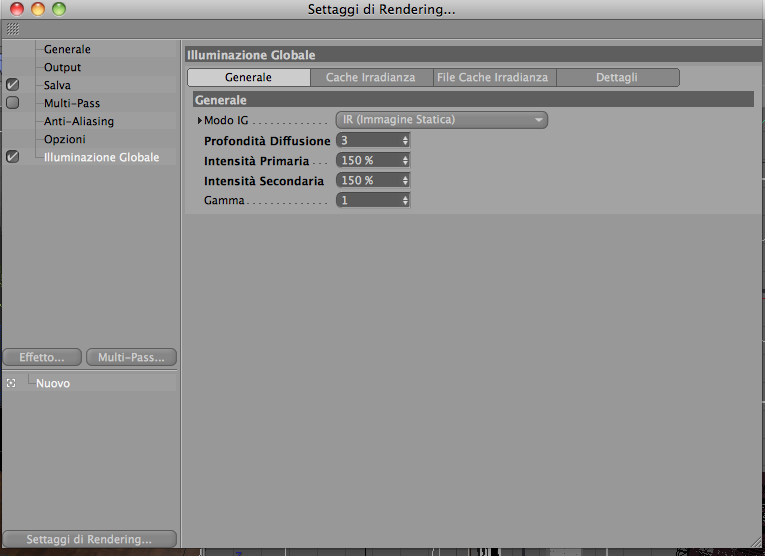Click the Generale section header bar

coord(473,99)
